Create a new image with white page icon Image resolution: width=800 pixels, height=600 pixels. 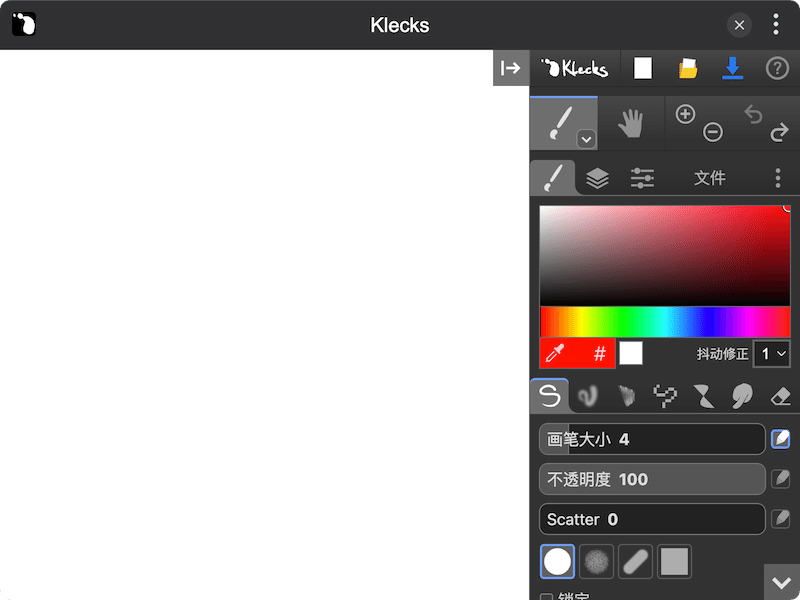click(642, 68)
